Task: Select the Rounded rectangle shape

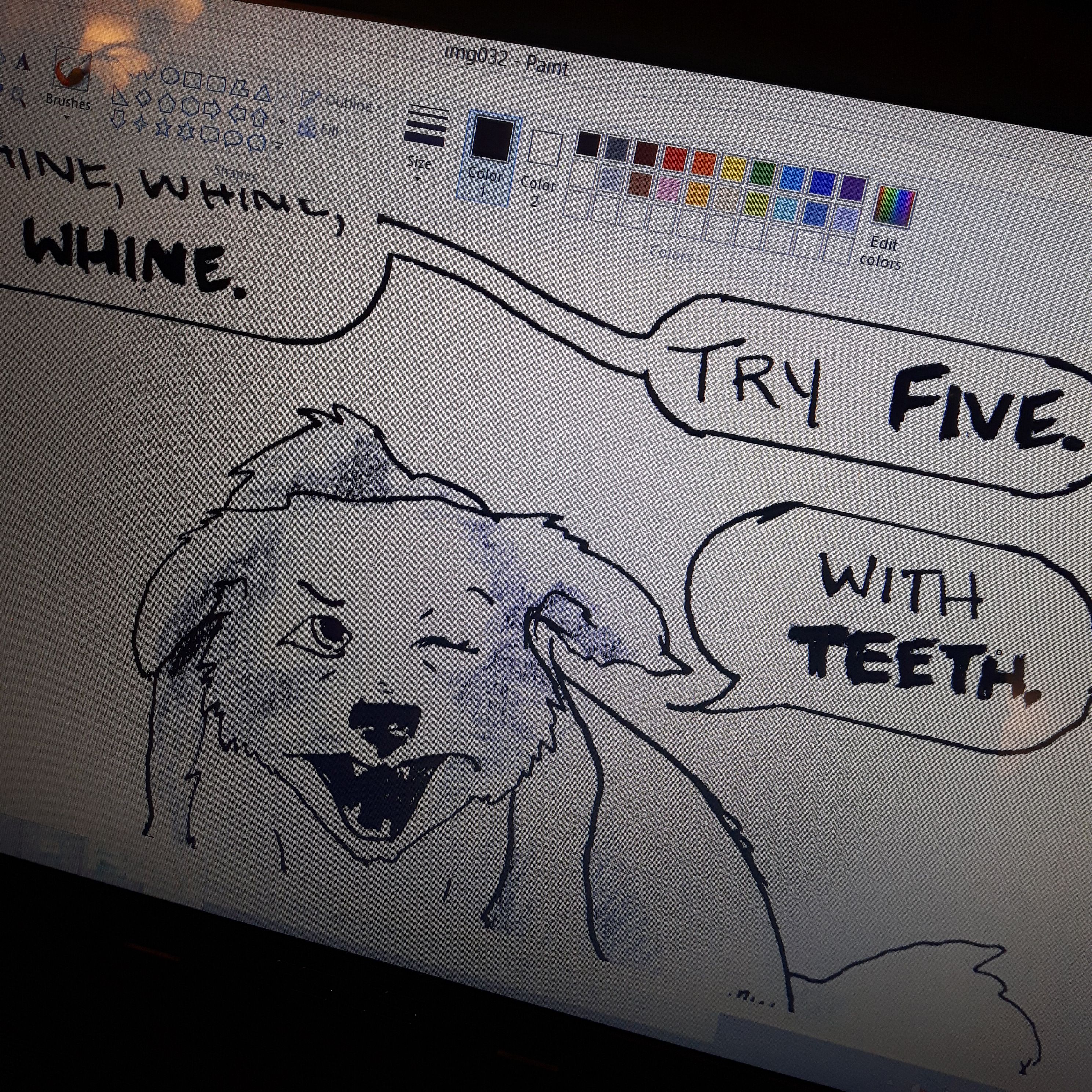Action: click(x=216, y=84)
